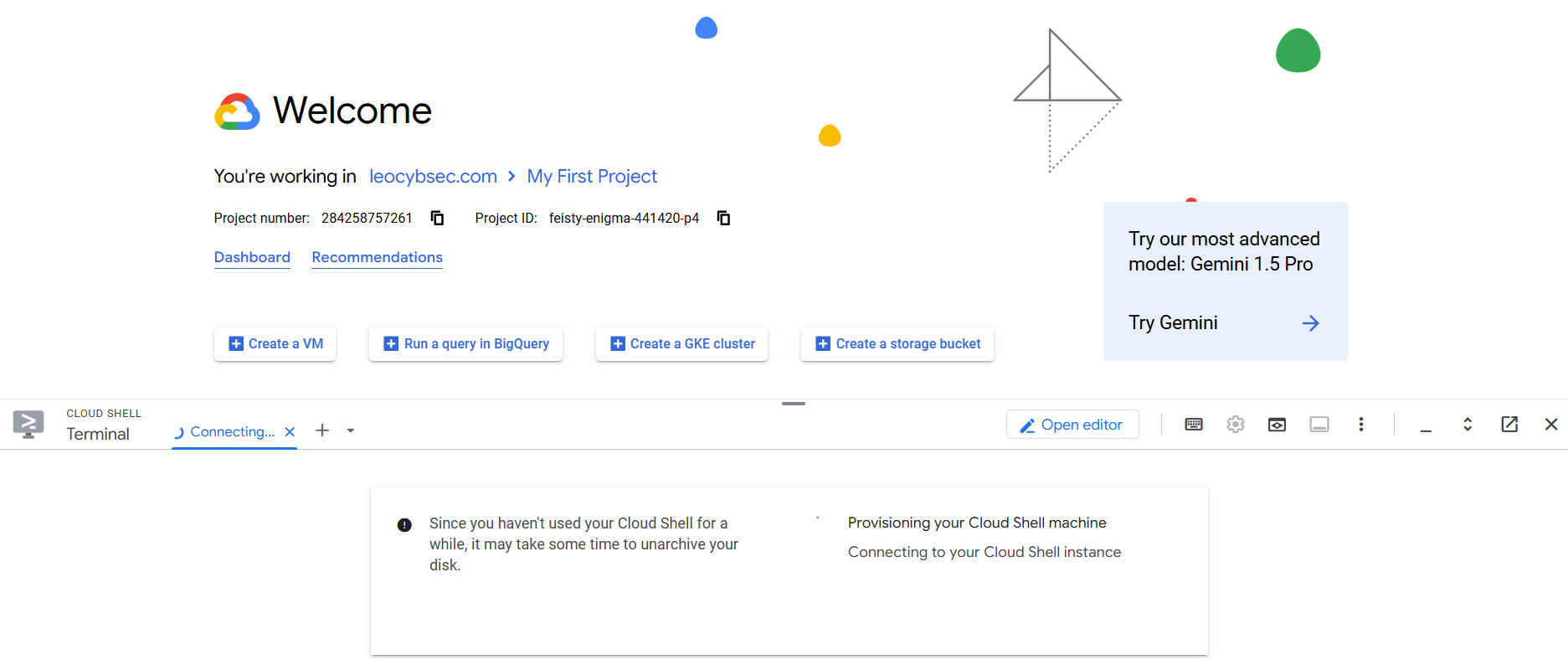Expand the new tab options dropdown arrow
Screen dimensions: 1568x670
tap(351, 431)
